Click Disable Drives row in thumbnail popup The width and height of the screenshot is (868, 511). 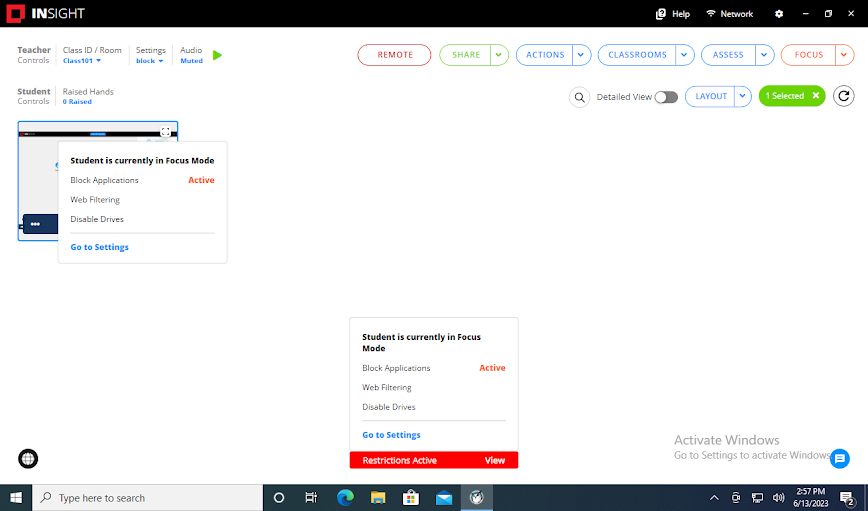pyautogui.click(x=142, y=219)
